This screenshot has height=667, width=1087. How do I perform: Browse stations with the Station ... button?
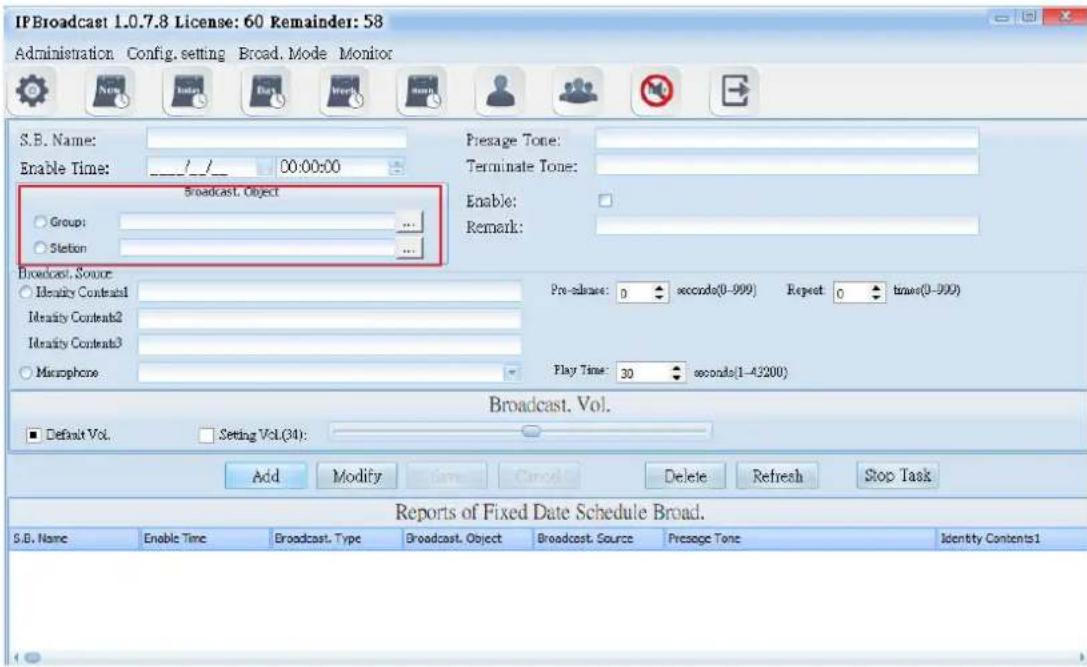pos(409,248)
